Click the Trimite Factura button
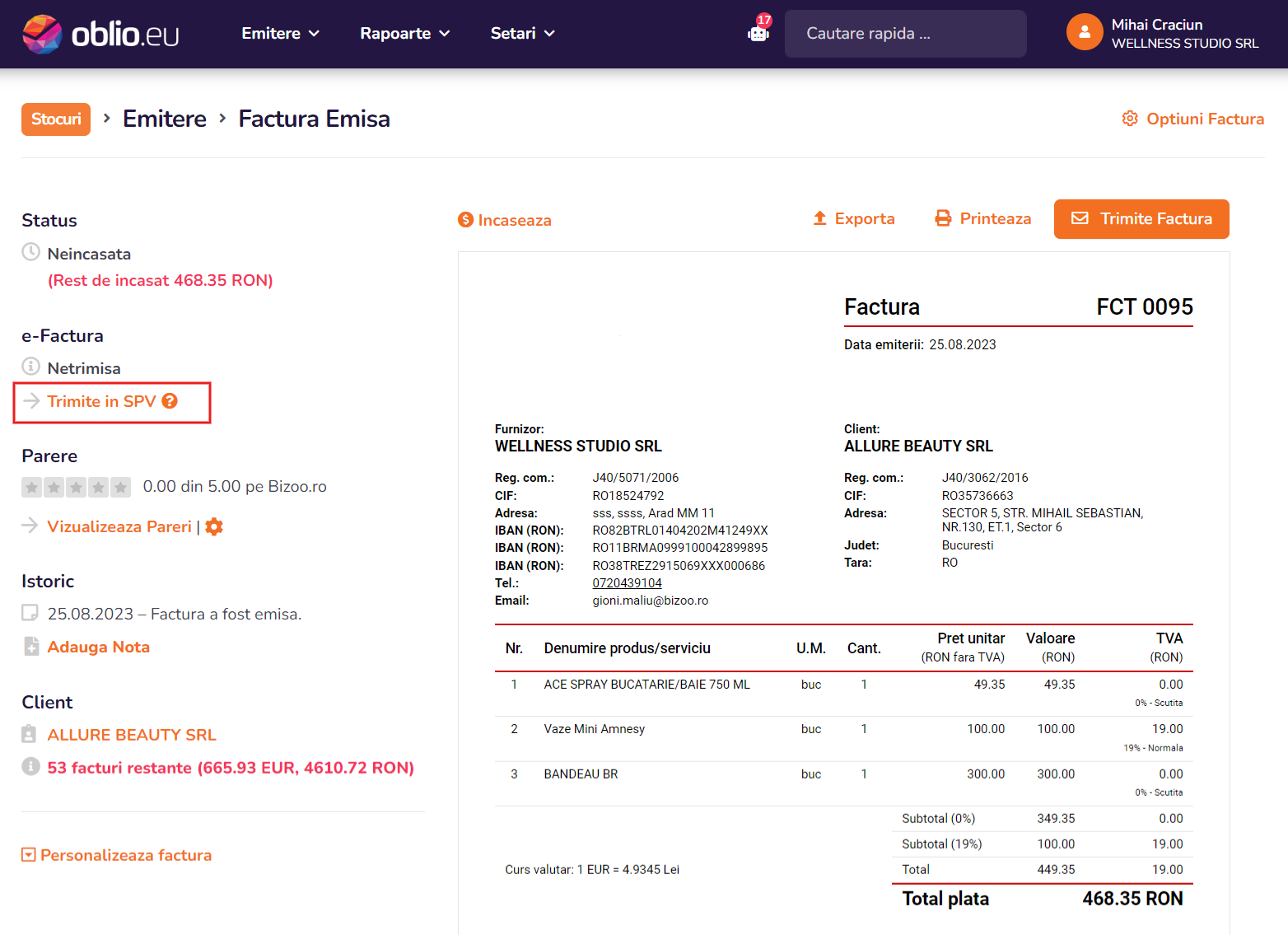Image resolution: width=1288 pixels, height=935 pixels. point(1141,219)
